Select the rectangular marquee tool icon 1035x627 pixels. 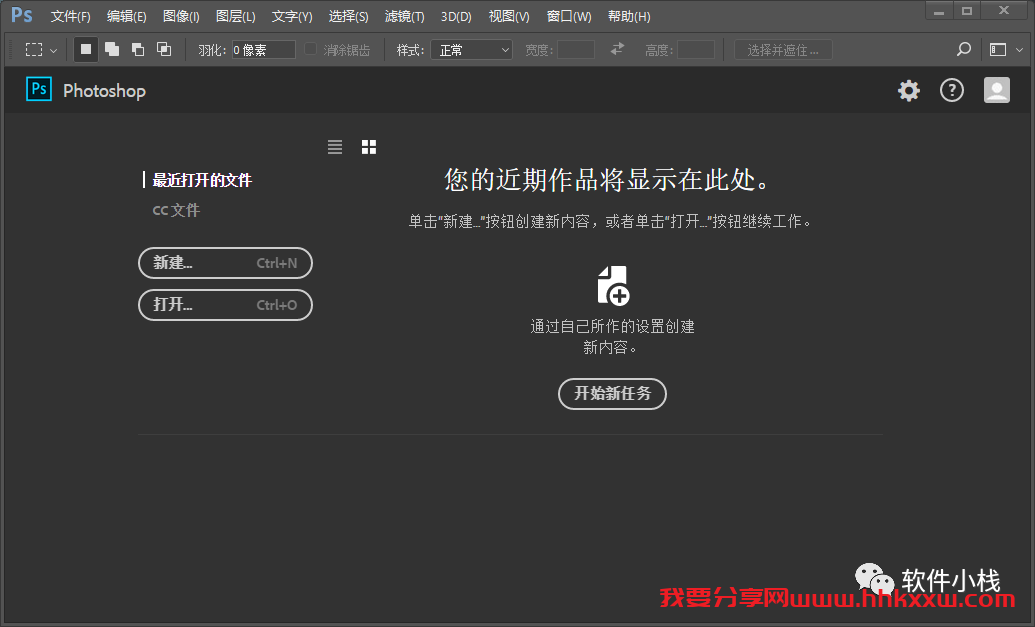pyautogui.click(x=34, y=50)
